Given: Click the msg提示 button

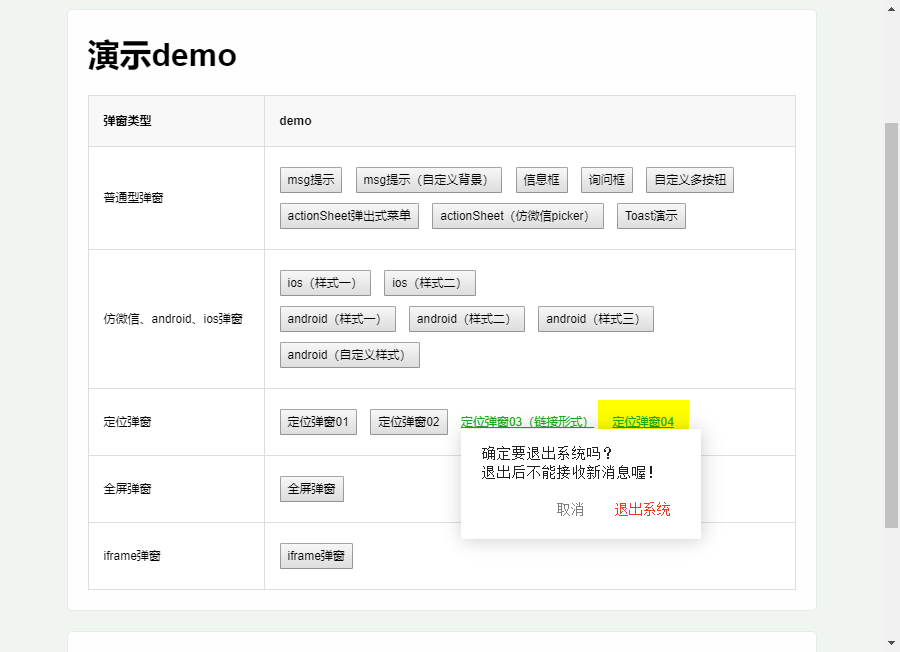Looking at the screenshot, I should [x=311, y=180].
